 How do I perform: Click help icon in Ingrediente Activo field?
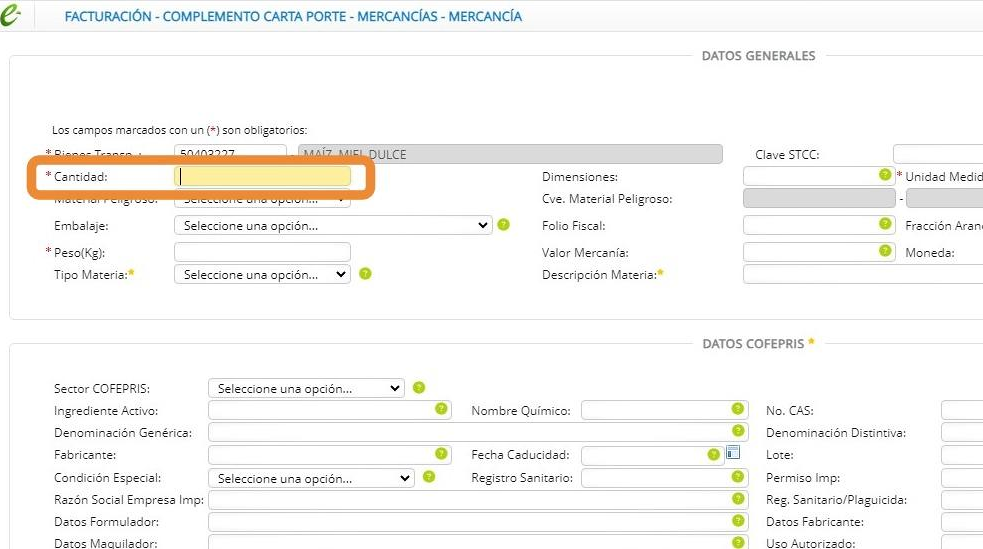tap(441, 409)
